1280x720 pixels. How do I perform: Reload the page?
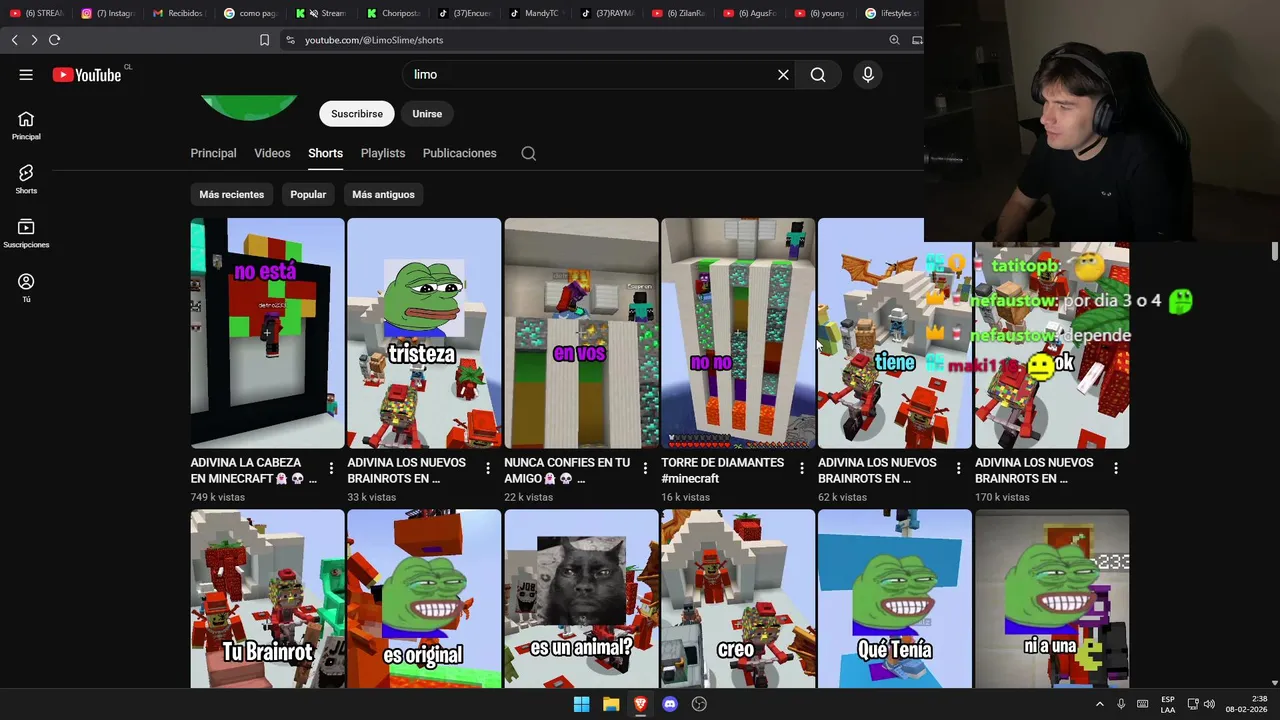[x=54, y=40]
